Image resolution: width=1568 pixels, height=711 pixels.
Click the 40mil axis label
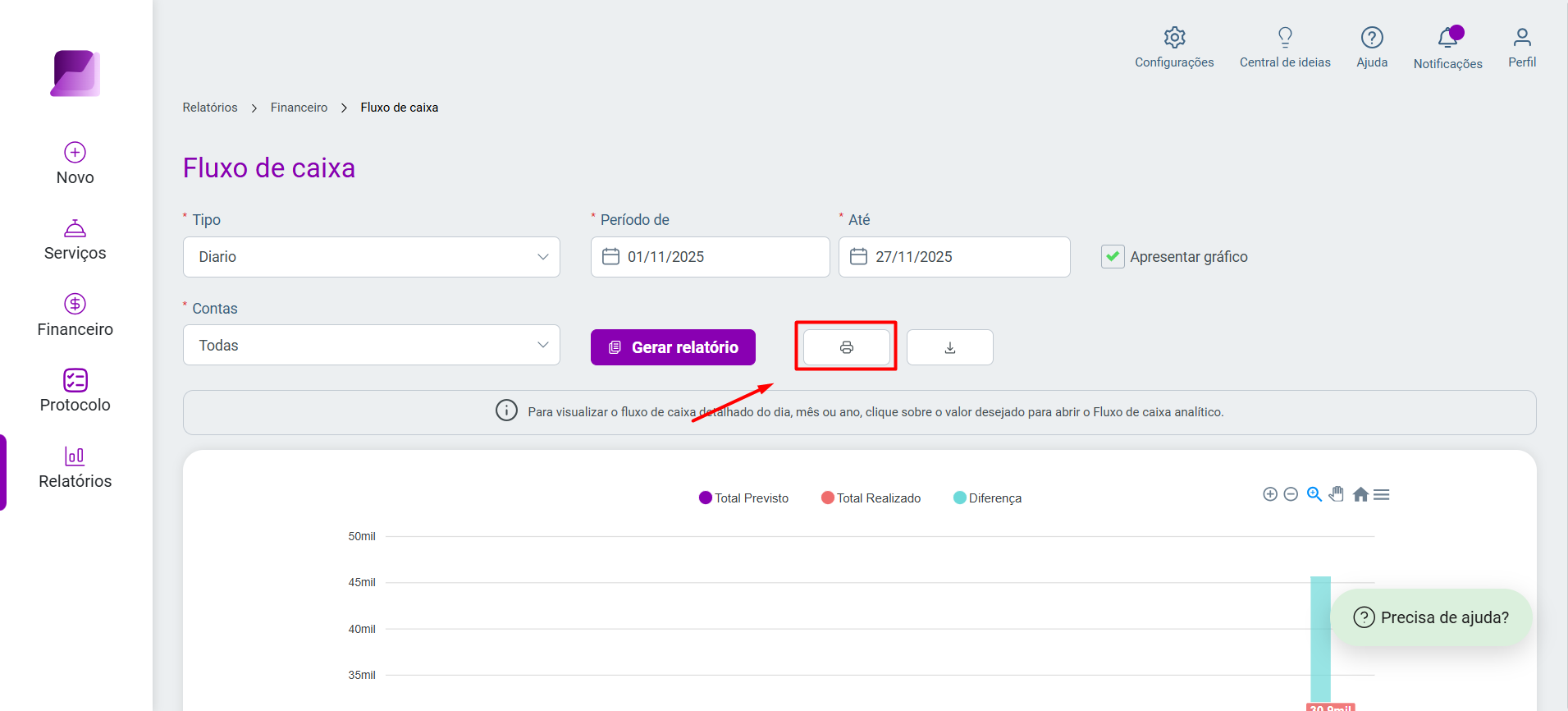362,629
